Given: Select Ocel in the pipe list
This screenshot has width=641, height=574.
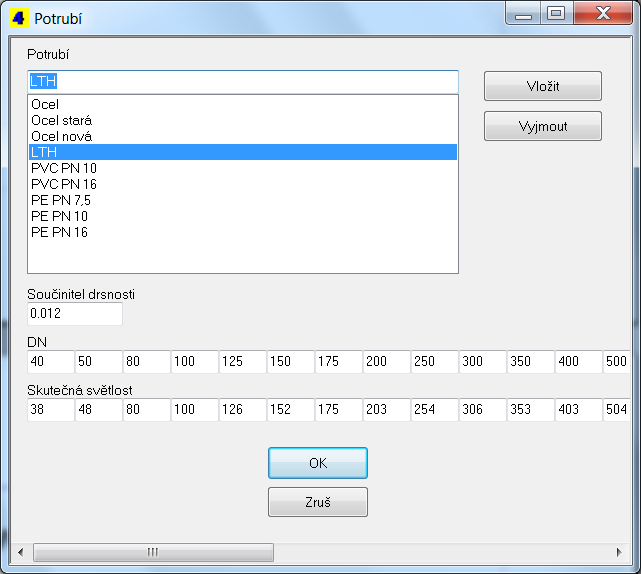Looking at the screenshot, I should tap(243, 104).
